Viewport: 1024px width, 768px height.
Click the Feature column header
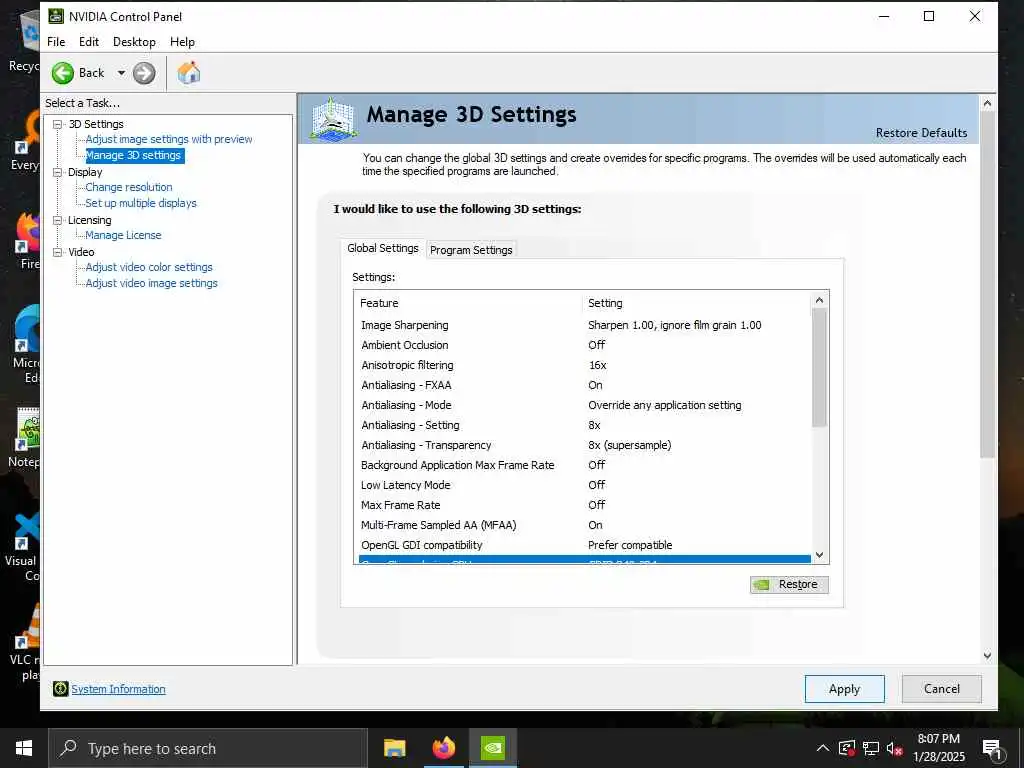pos(470,303)
